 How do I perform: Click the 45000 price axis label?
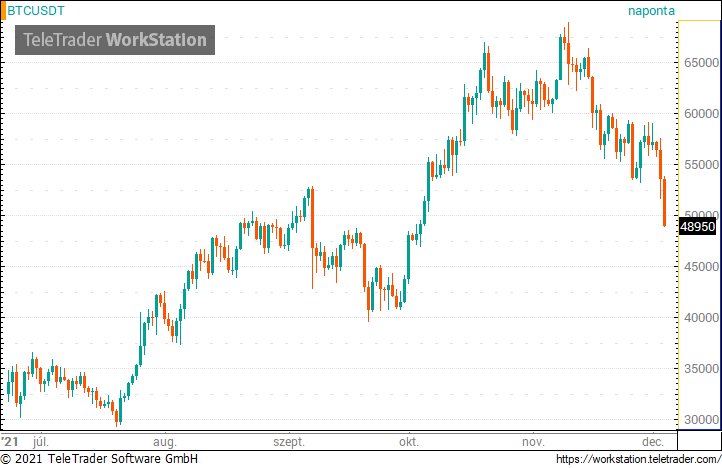(701, 267)
